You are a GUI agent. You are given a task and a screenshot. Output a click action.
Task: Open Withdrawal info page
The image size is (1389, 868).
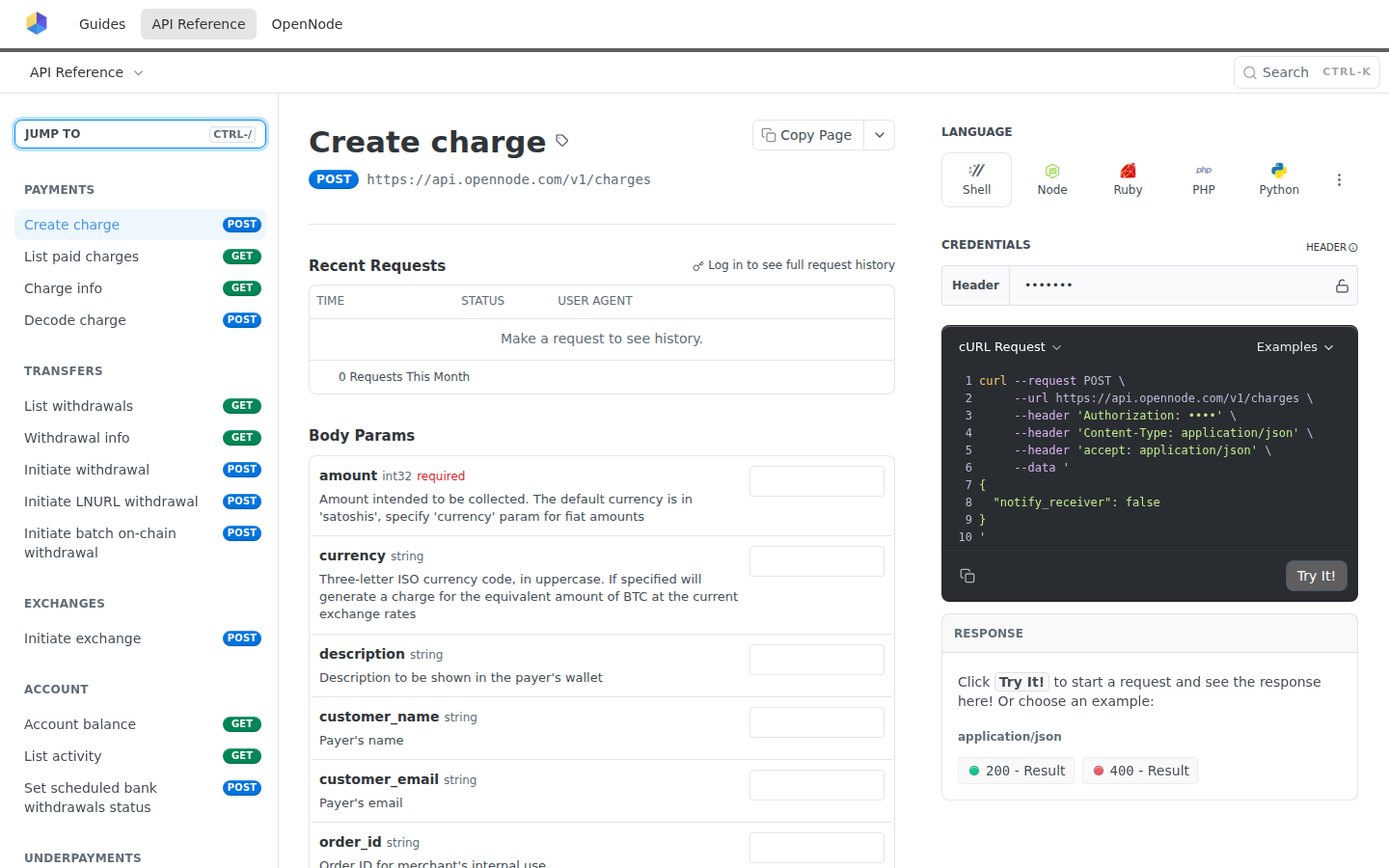pyautogui.click(x=140, y=438)
